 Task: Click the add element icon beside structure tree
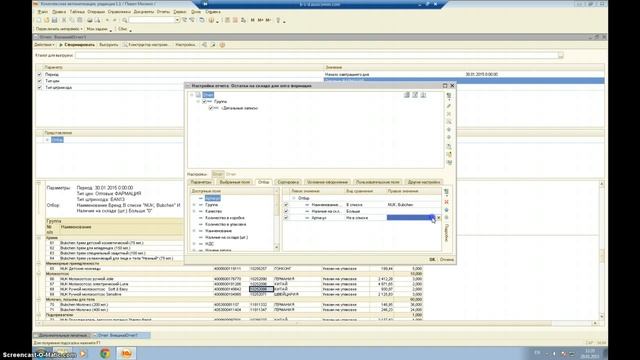pos(449,96)
